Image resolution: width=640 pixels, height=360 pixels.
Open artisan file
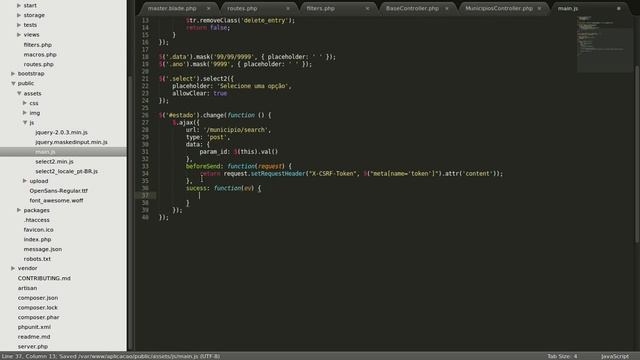coord(27,288)
